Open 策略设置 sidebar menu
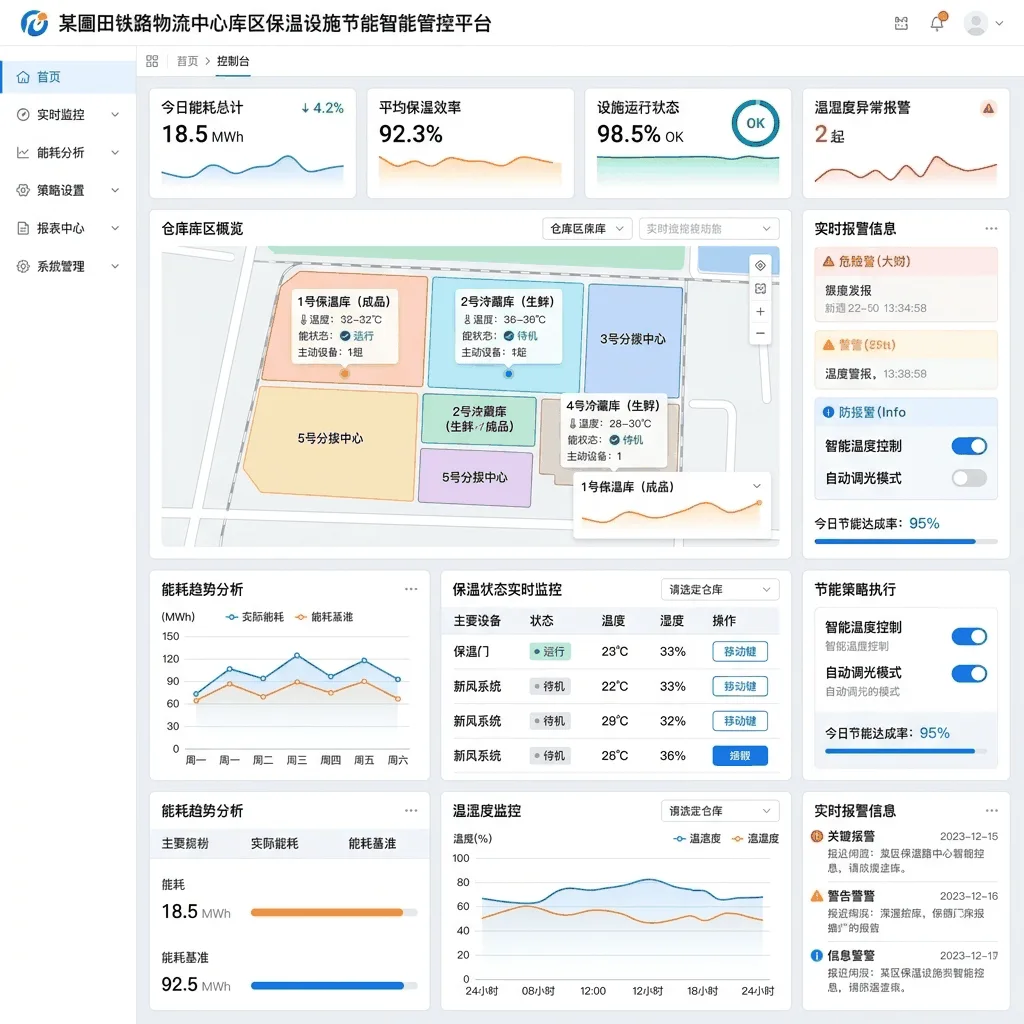Viewport: 1024px width, 1024px height. point(68,191)
